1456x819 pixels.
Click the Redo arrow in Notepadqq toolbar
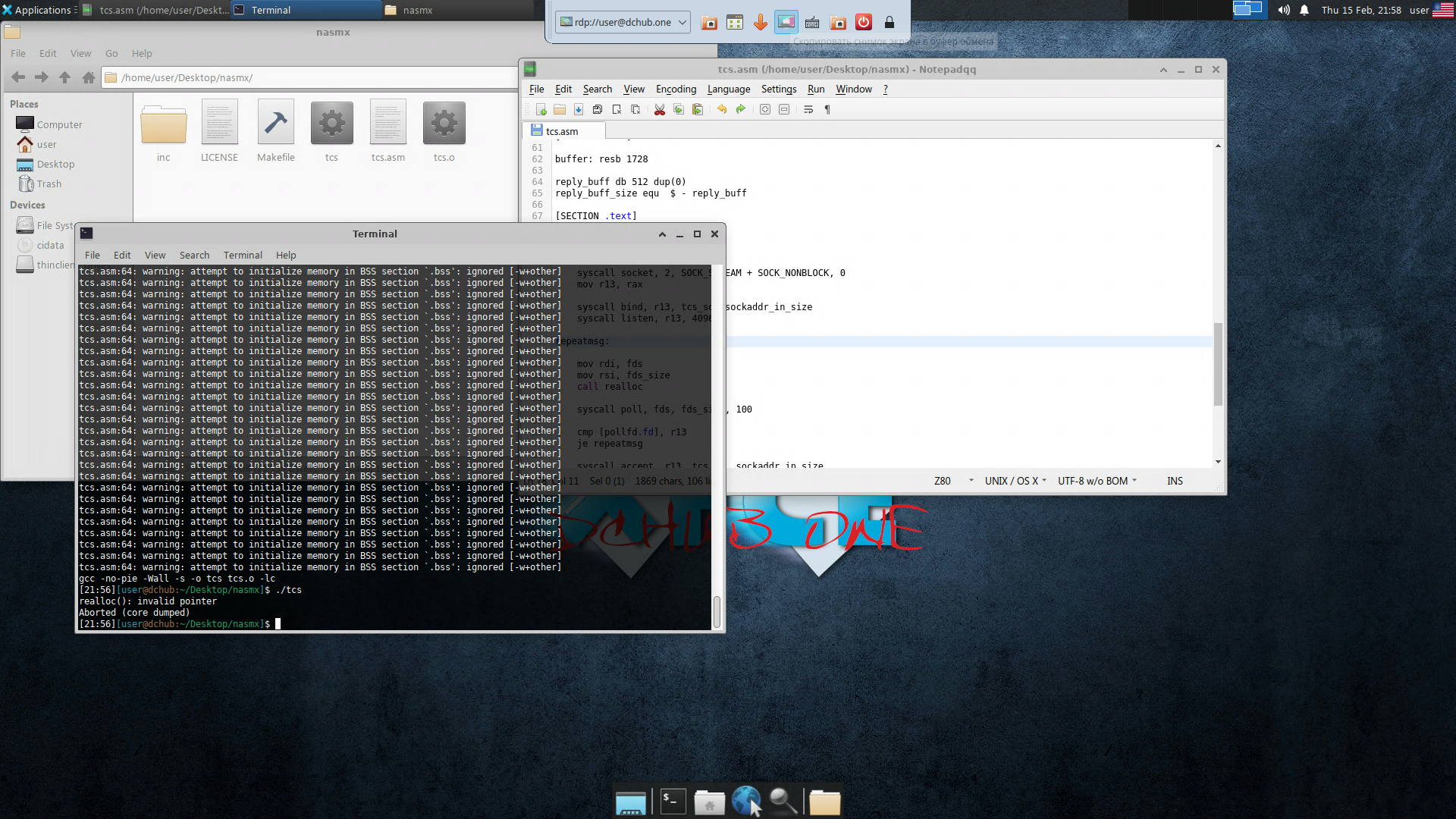click(x=741, y=110)
